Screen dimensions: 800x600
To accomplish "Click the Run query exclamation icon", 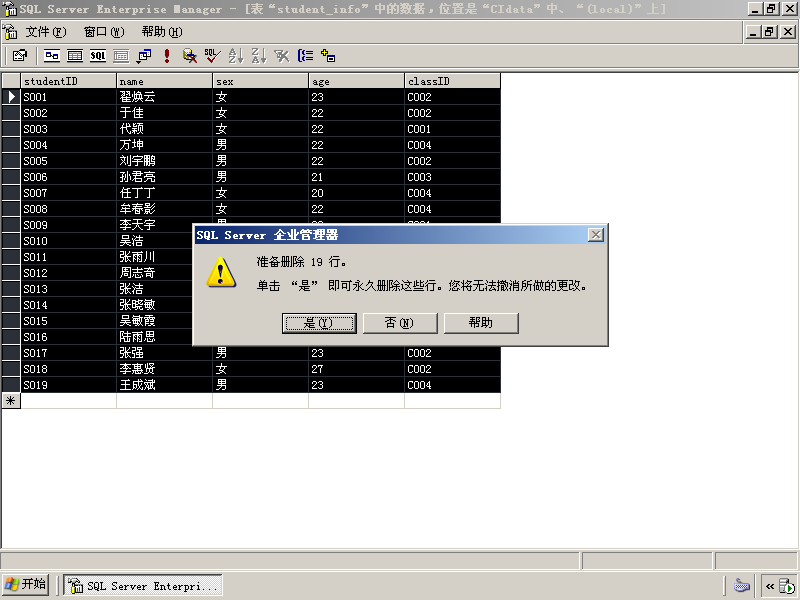I will point(167,56).
